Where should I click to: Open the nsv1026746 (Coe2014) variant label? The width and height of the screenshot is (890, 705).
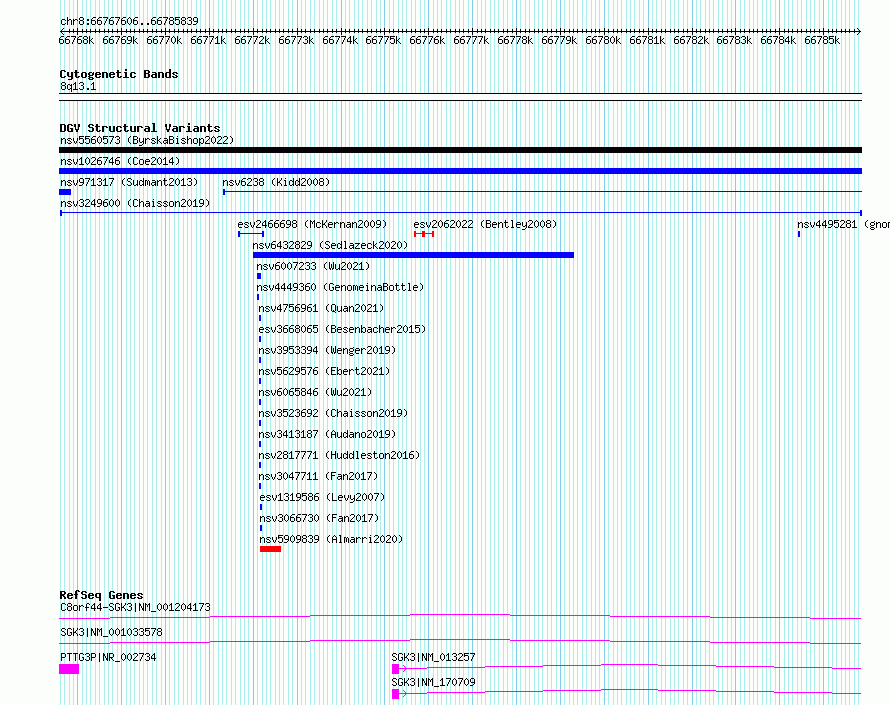click(x=120, y=161)
